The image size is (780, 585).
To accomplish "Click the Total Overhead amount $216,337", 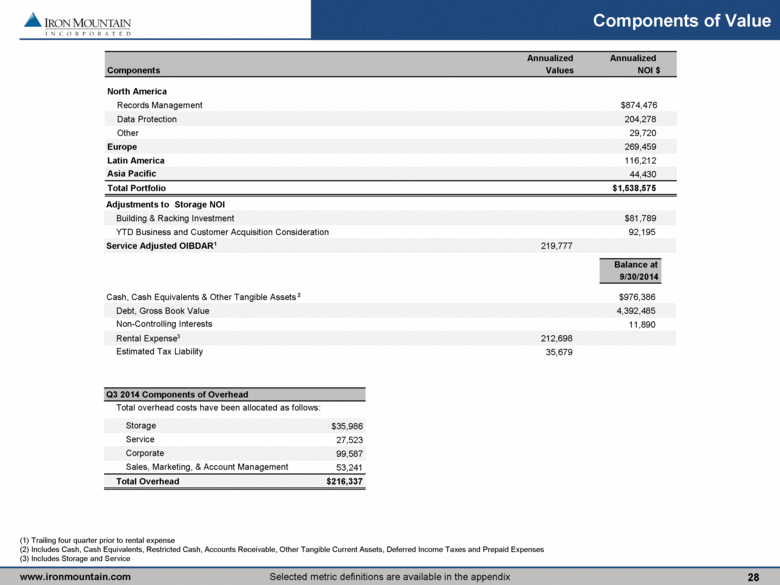I will tap(341, 481).
